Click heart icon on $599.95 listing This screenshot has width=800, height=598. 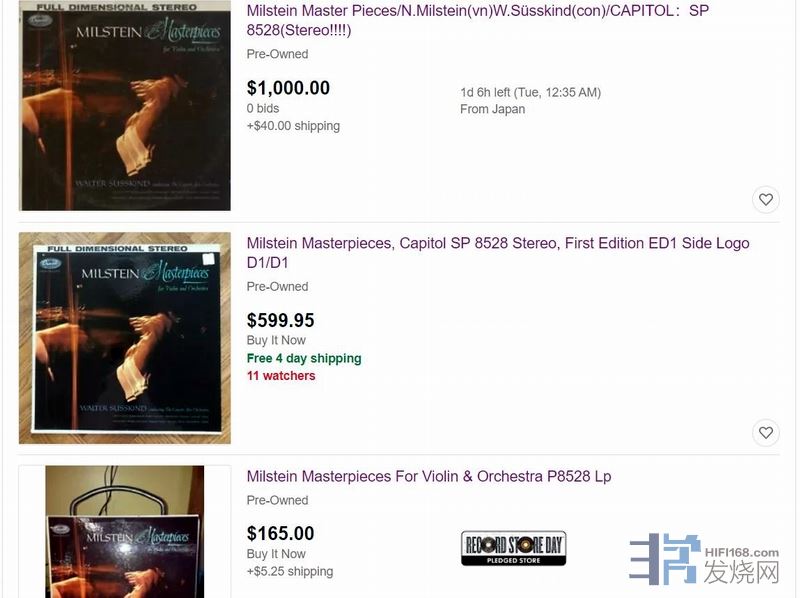coord(765,433)
